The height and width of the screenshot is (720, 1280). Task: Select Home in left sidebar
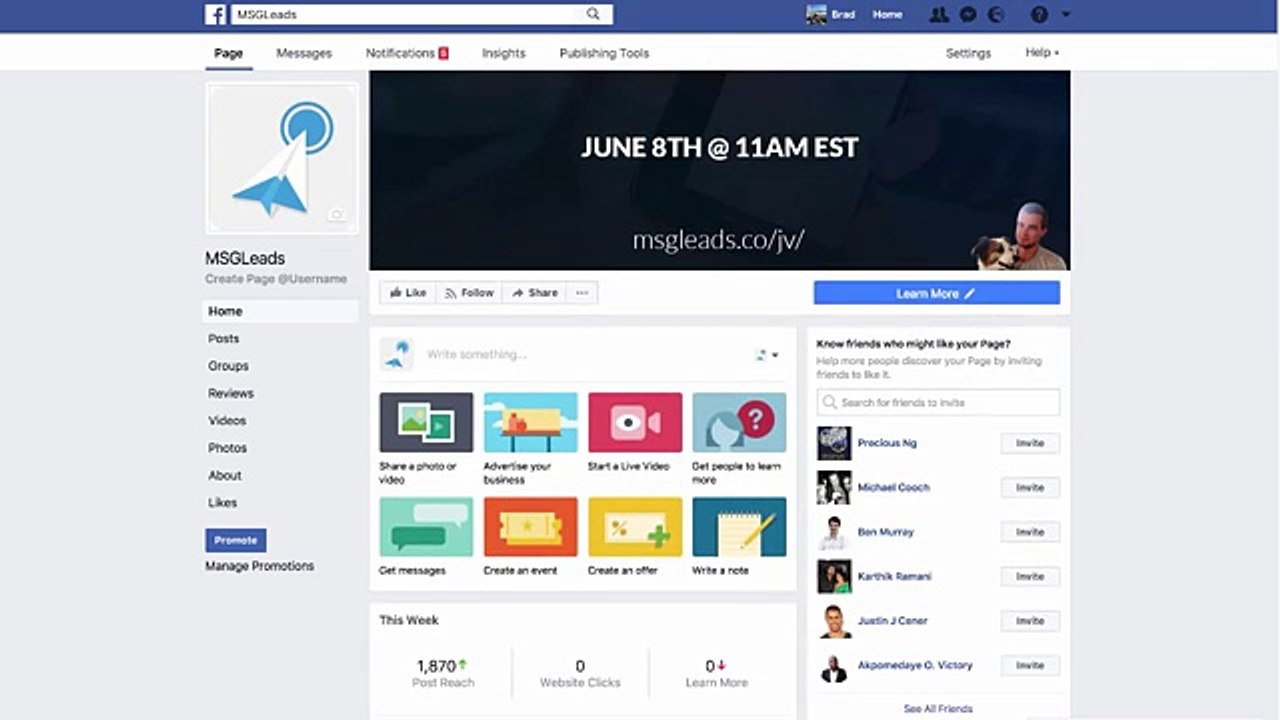click(x=280, y=311)
